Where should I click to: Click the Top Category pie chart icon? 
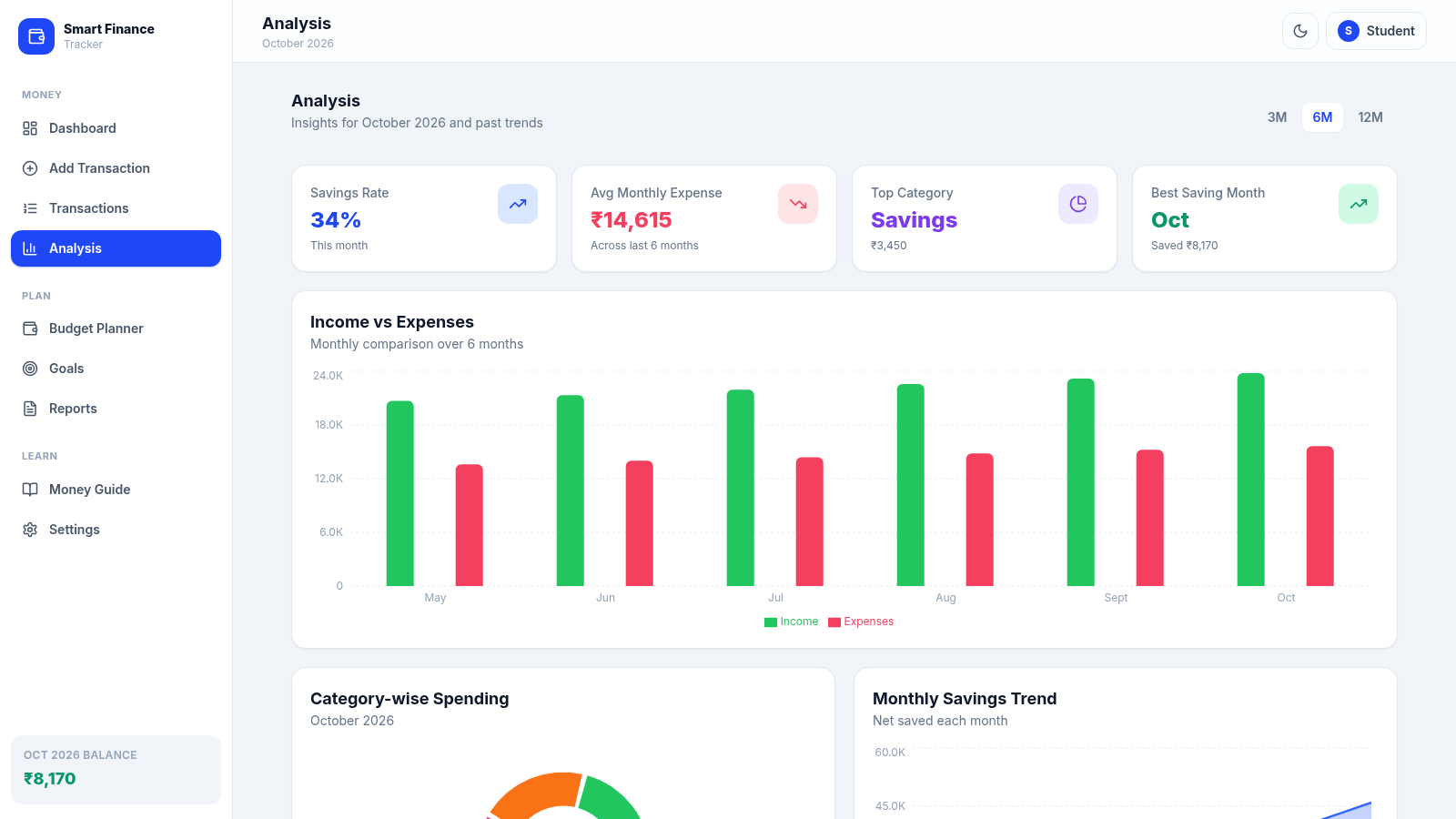click(x=1078, y=204)
